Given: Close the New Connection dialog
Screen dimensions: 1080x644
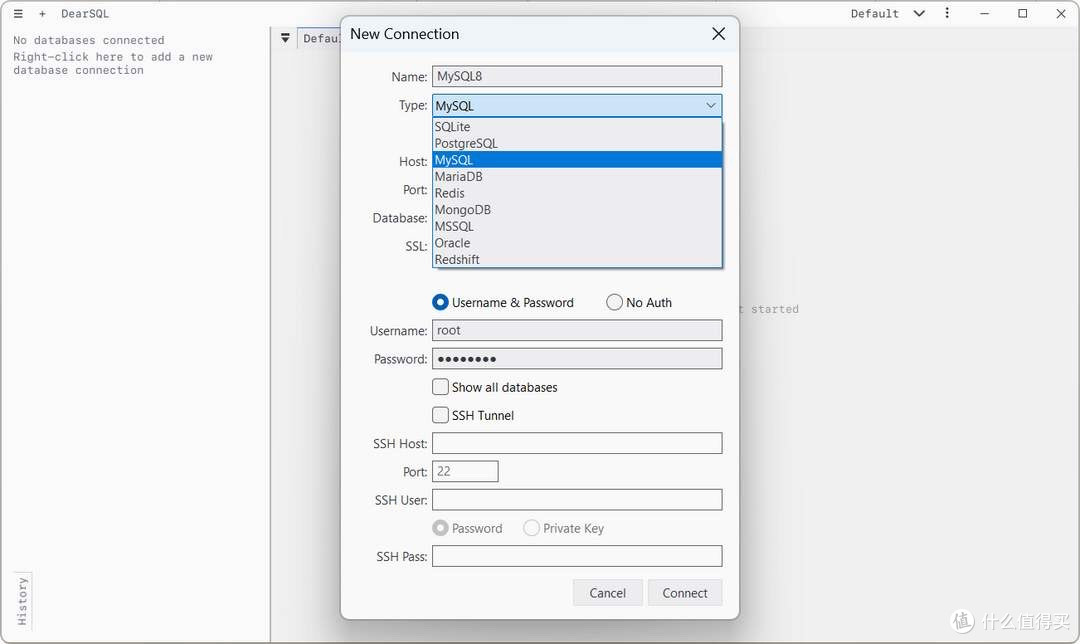Looking at the screenshot, I should (x=718, y=34).
